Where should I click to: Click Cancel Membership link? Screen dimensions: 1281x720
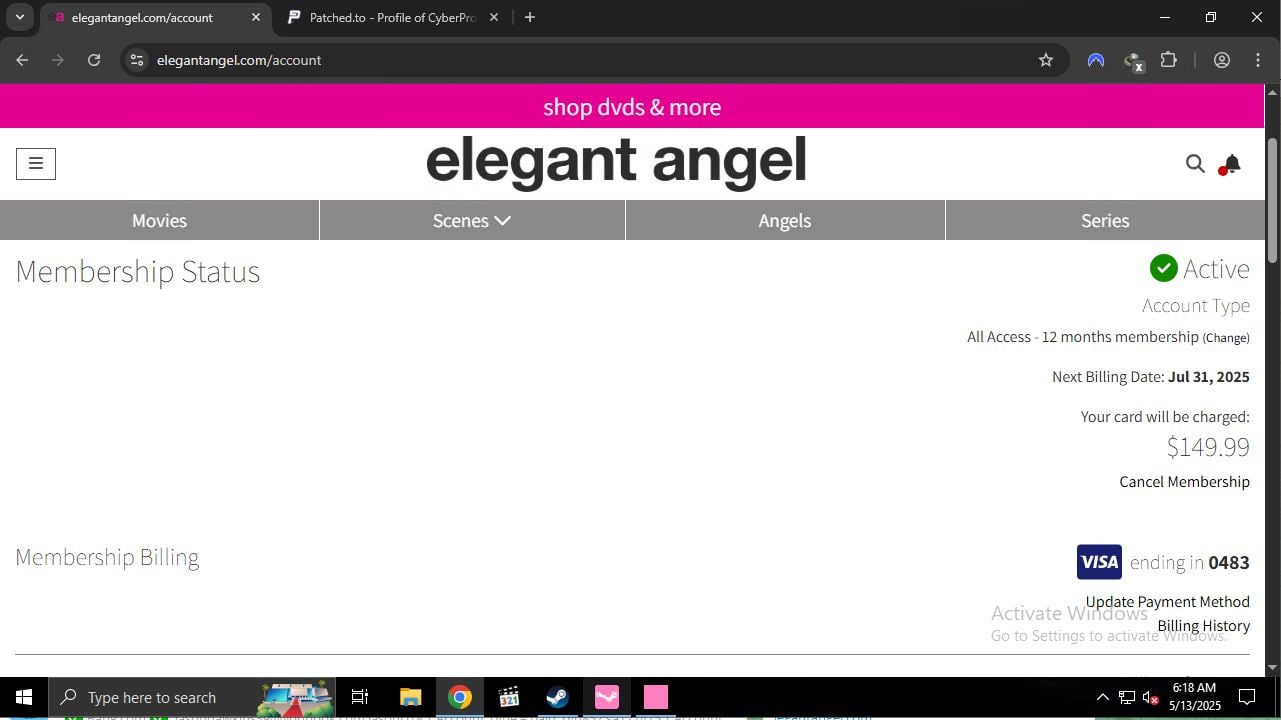(x=1184, y=482)
